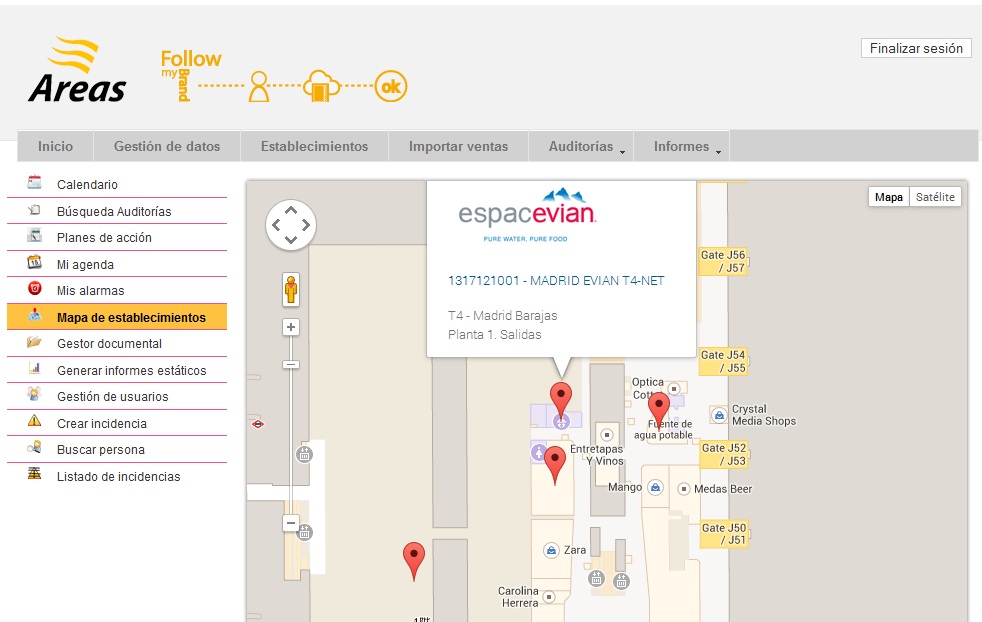This screenshot has height=622, width=982.
Task: Click the warning triangle icon for Crear incidencia
Action: click(34, 421)
